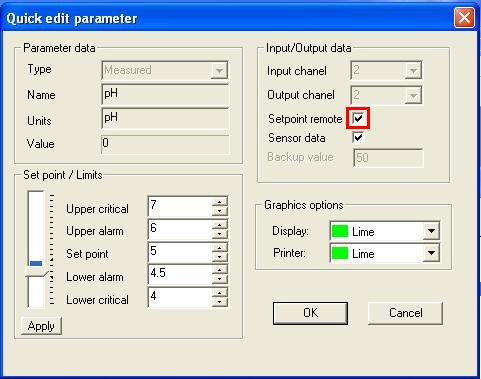Click the Upper critical label
The width and height of the screenshot is (481, 379).
click(97, 209)
